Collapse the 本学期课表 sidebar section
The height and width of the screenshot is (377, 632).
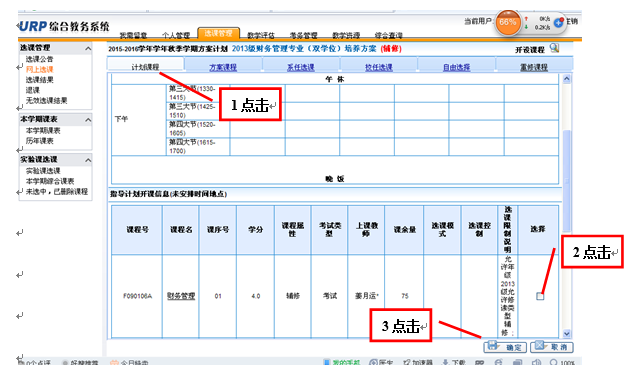pos(88,120)
